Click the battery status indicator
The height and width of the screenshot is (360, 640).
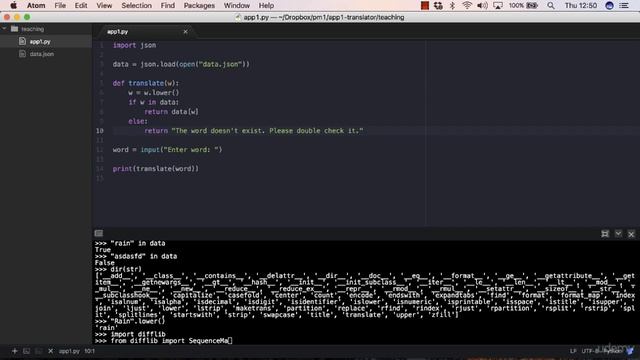point(523,5)
